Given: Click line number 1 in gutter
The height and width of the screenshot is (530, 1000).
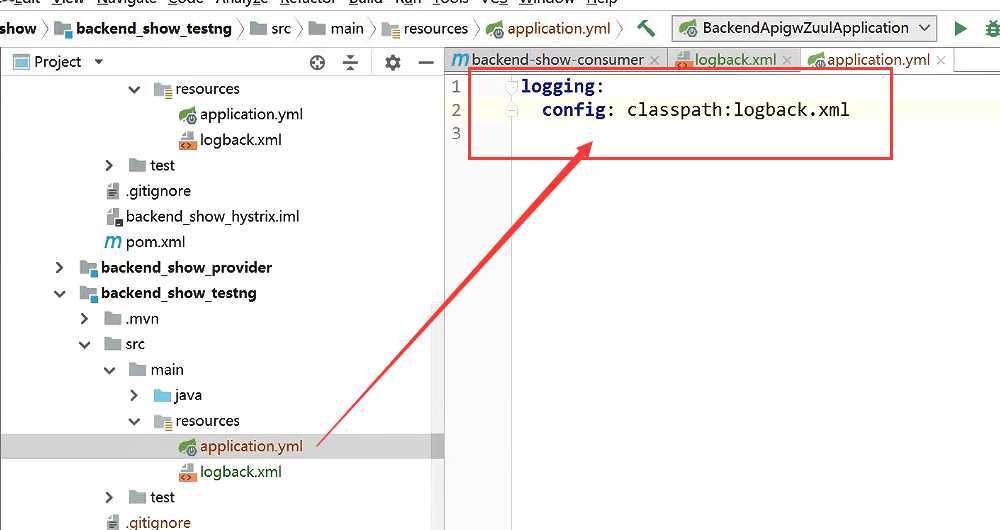Looking at the screenshot, I should coord(456,87).
